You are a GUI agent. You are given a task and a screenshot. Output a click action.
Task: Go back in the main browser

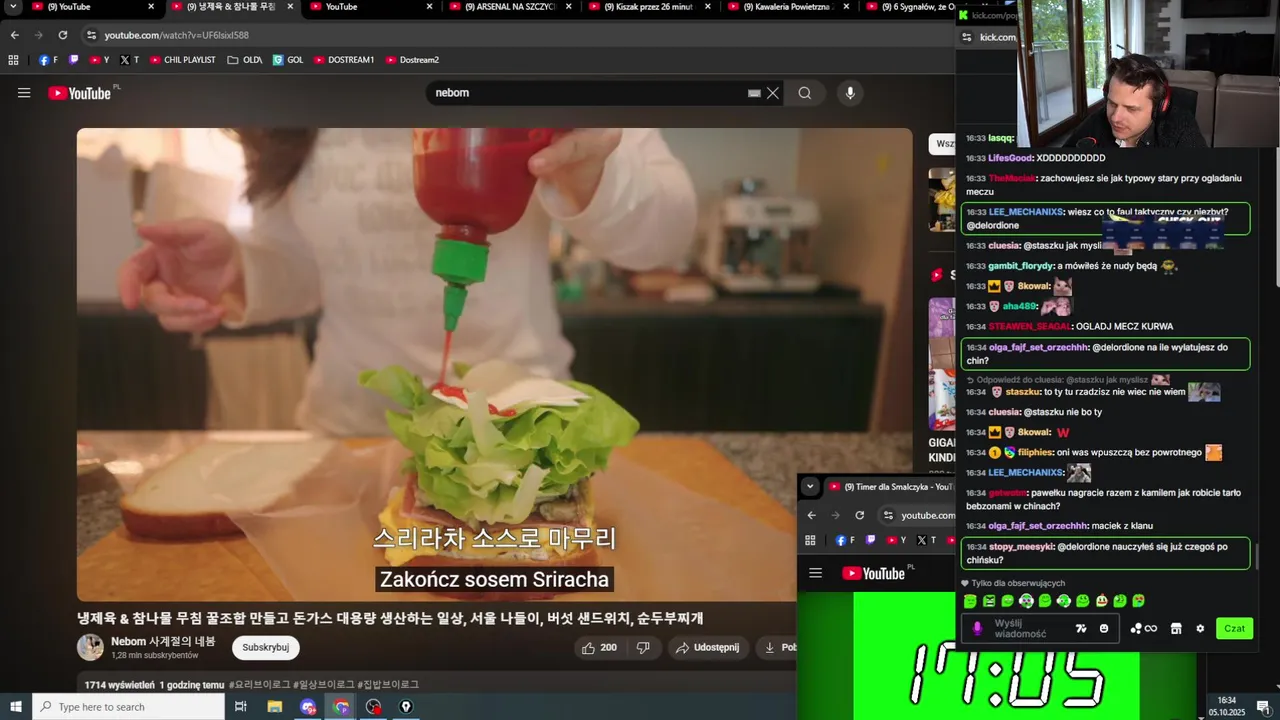point(14,35)
